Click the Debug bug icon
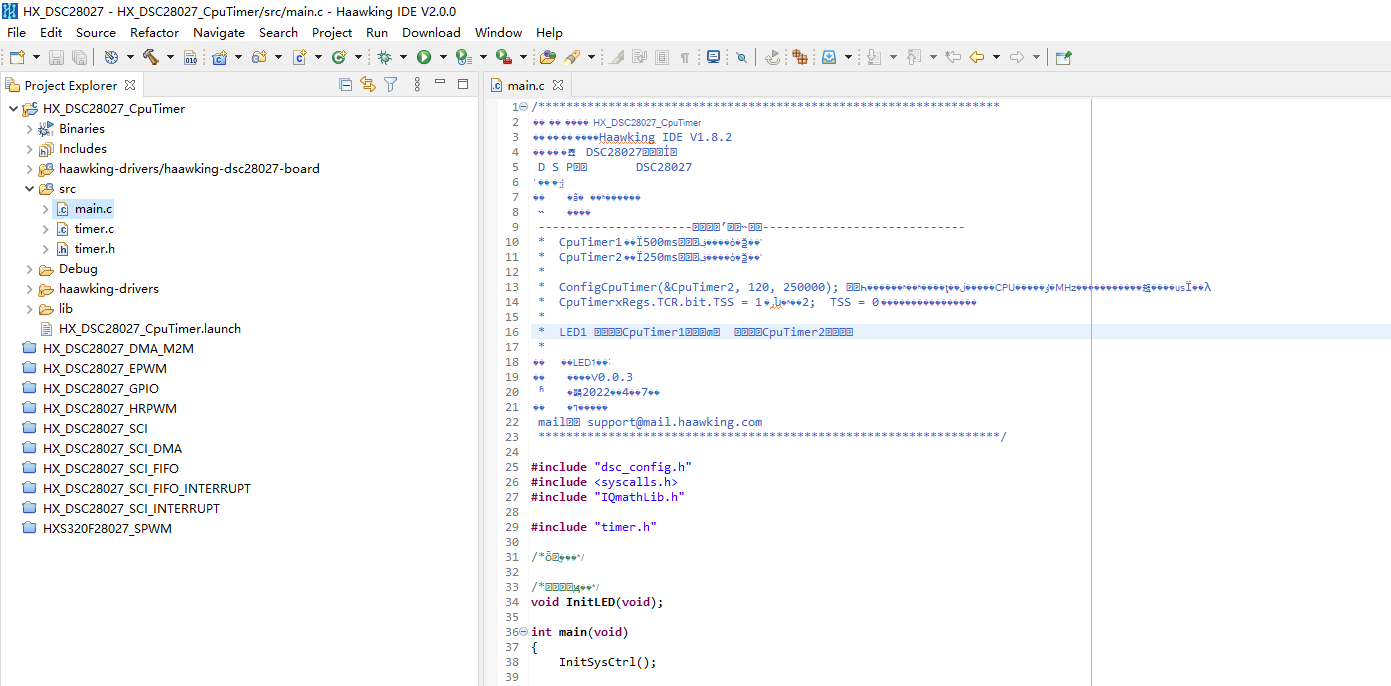 coord(384,57)
